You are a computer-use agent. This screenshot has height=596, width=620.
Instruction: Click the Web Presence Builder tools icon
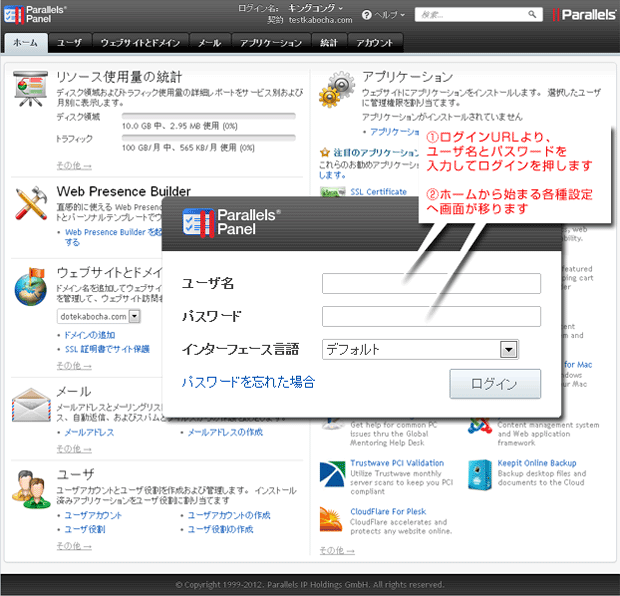point(31,203)
